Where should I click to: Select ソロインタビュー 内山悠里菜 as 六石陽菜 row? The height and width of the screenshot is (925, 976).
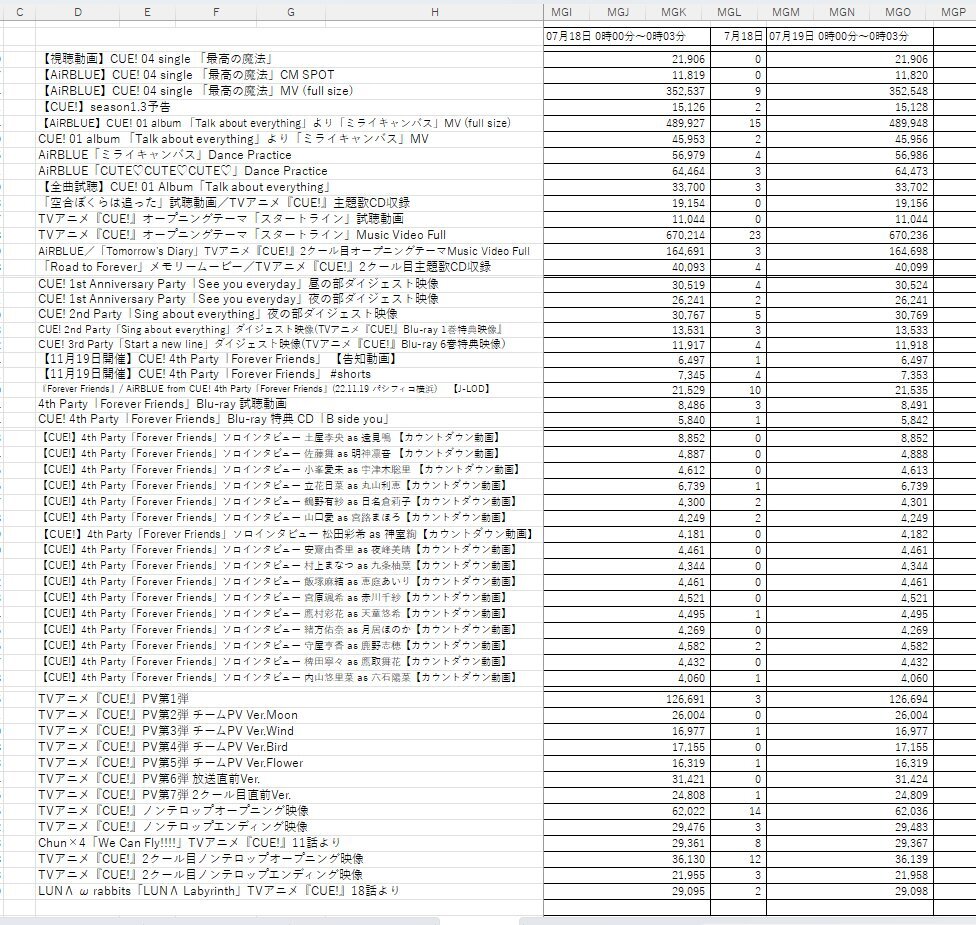(278, 677)
